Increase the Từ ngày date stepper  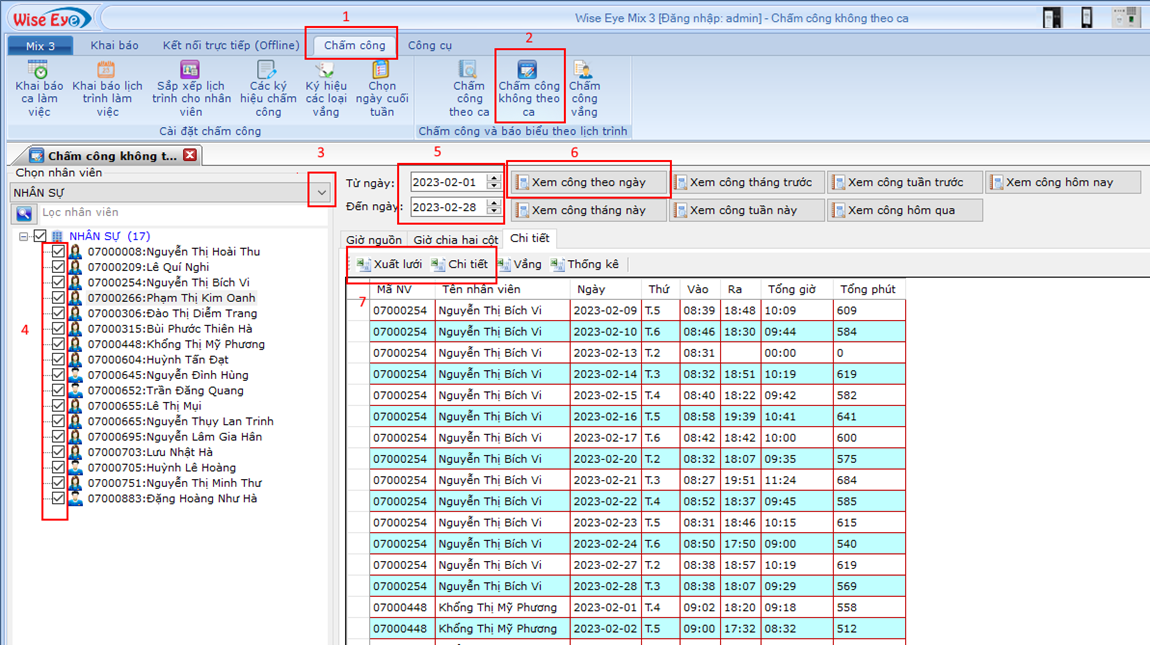(x=493, y=178)
